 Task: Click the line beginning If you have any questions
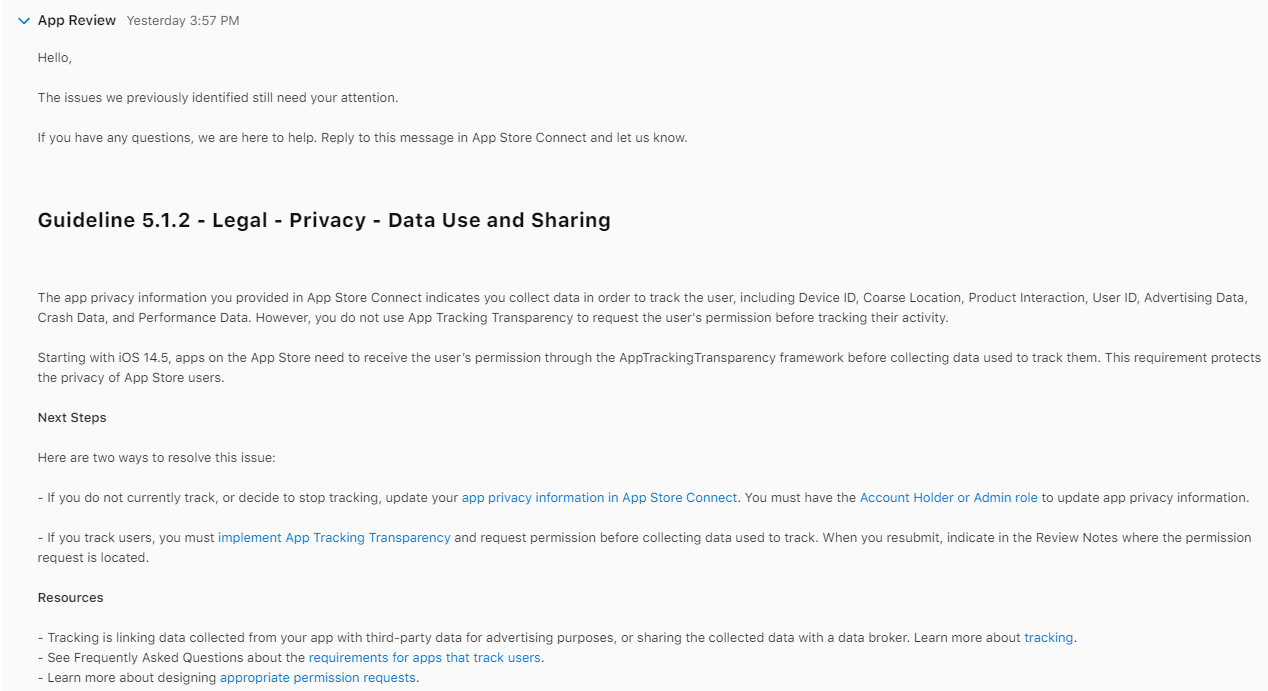pos(362,138)
